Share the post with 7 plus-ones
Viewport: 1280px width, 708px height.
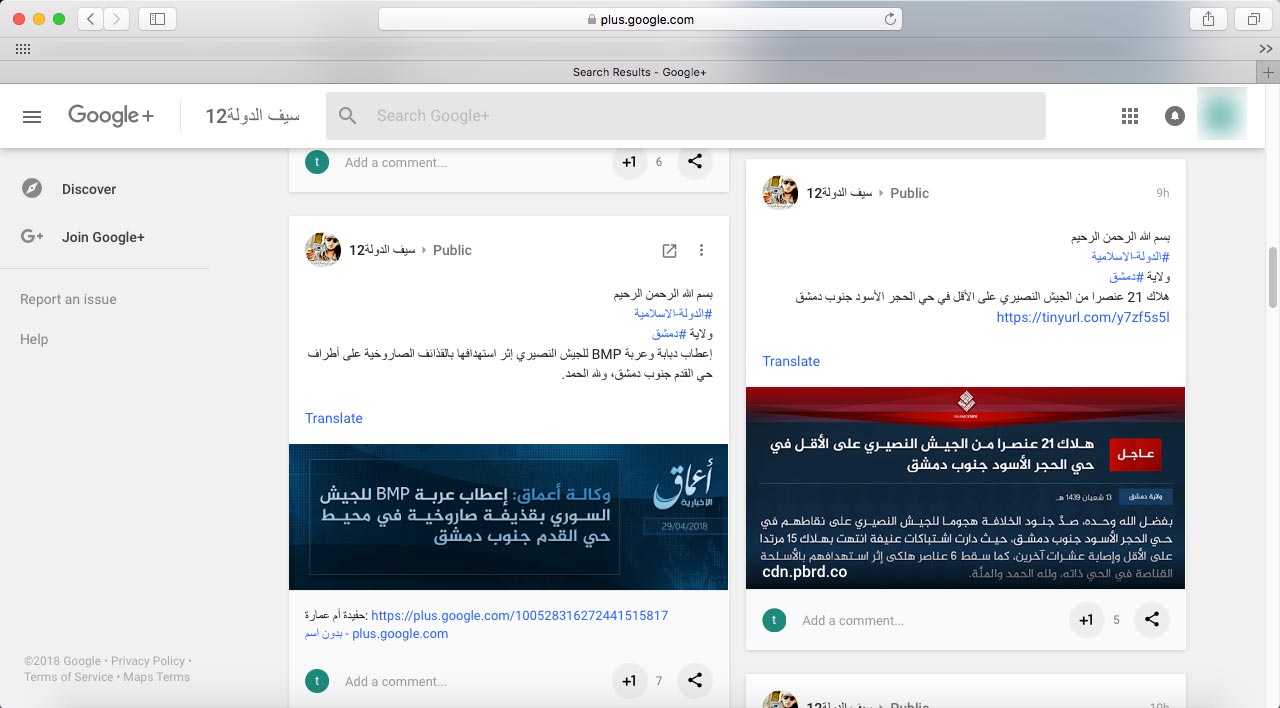pyautogui.click(x=694, y=681)
